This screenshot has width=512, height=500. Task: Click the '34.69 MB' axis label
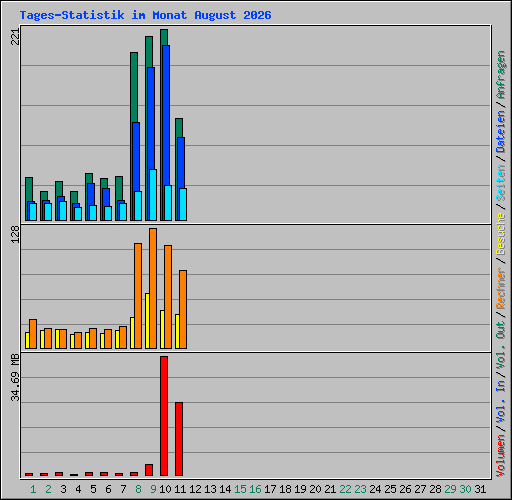point(15,378)
